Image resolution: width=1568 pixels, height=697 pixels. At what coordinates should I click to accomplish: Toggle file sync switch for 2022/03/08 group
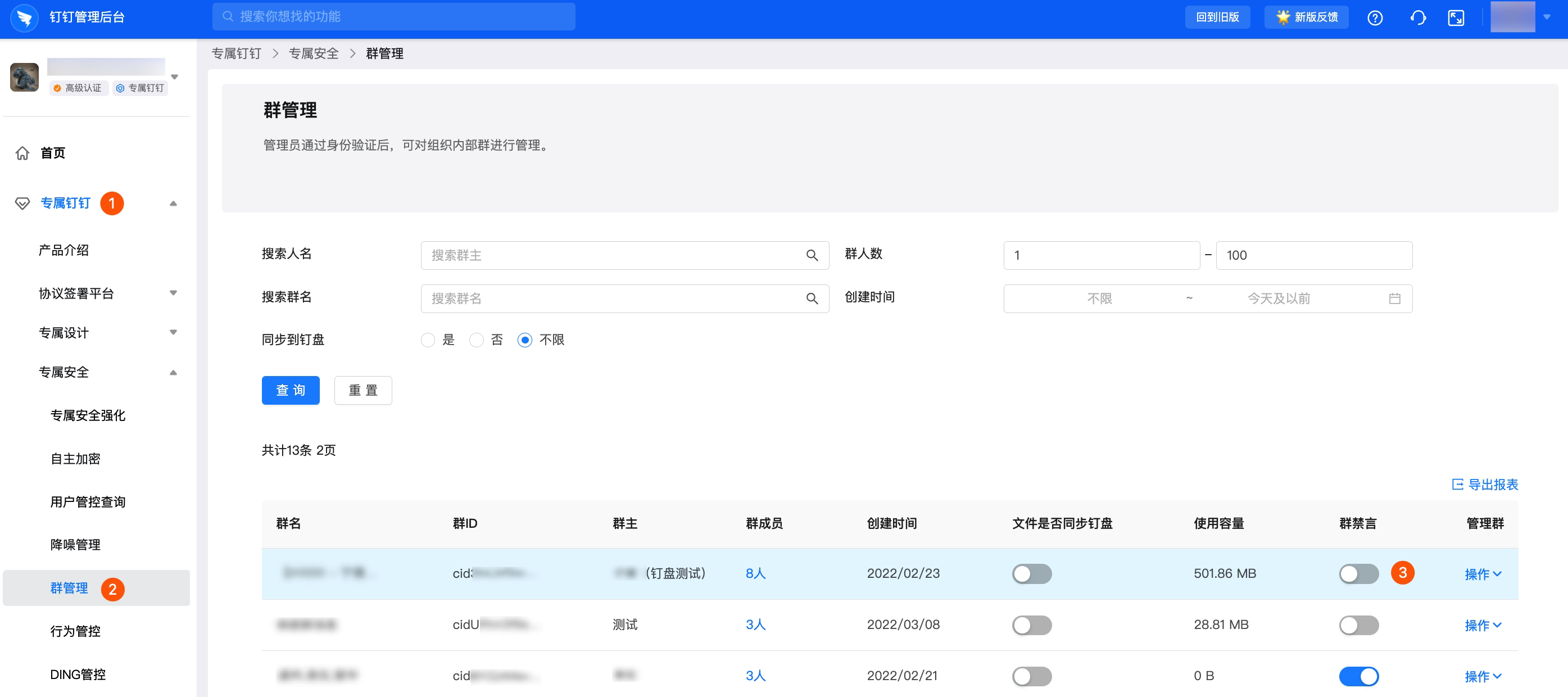[1031, 624]
